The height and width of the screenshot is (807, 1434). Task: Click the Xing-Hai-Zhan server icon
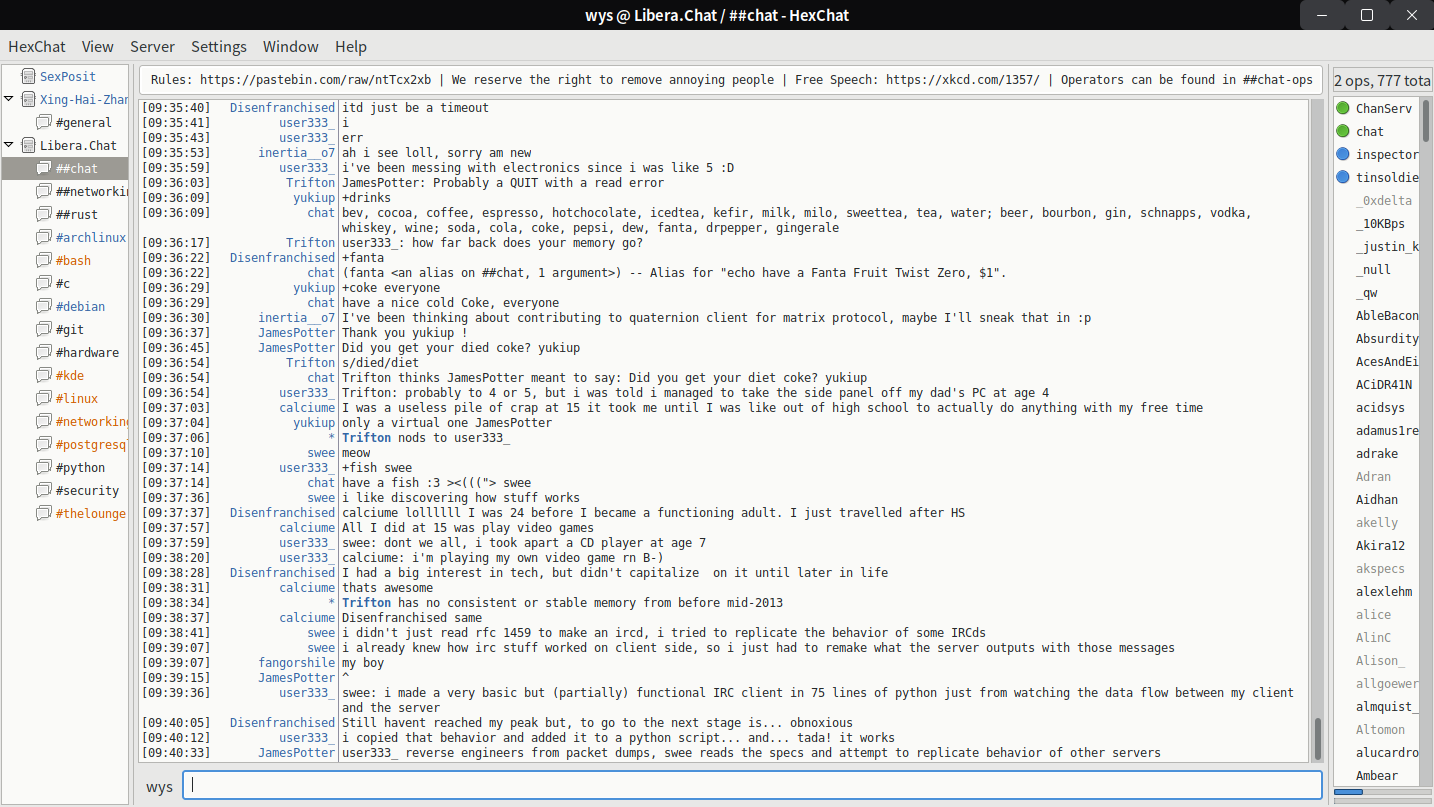[27, 99]
